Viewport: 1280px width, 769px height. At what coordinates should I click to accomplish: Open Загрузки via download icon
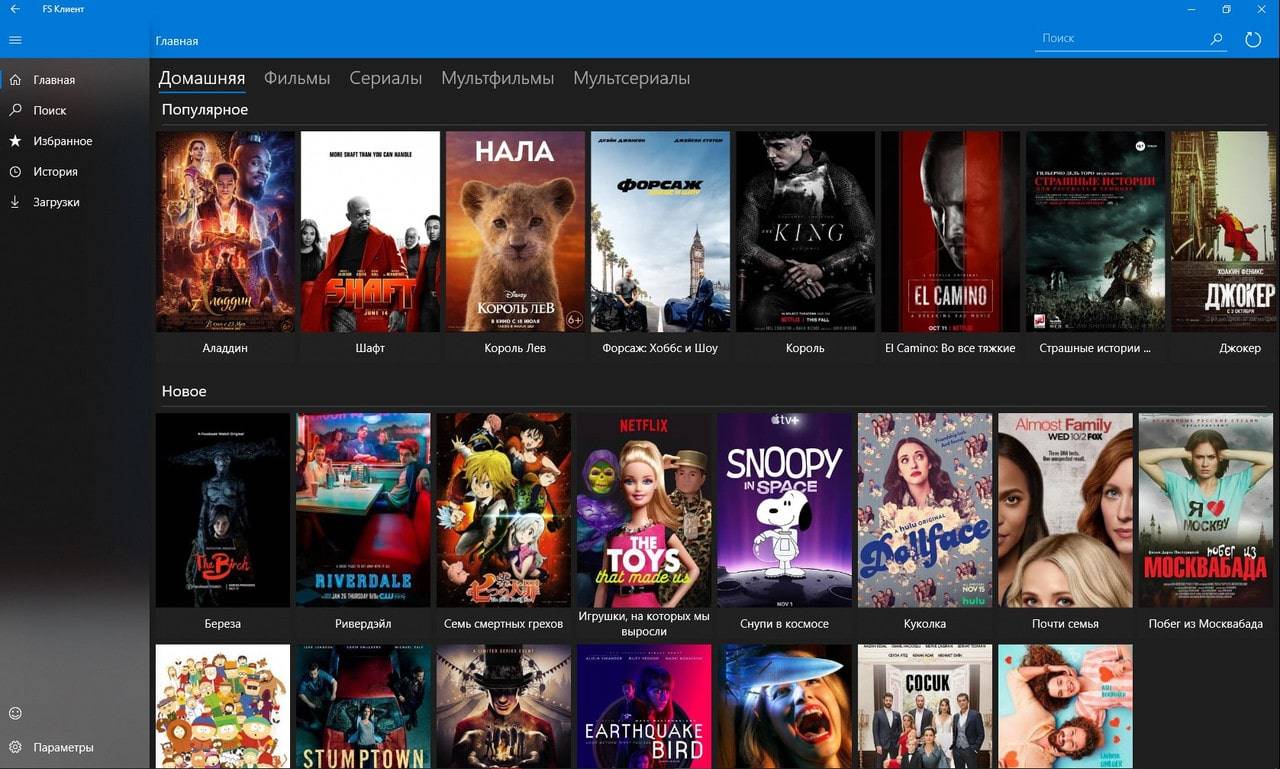(x=15, y=202)
